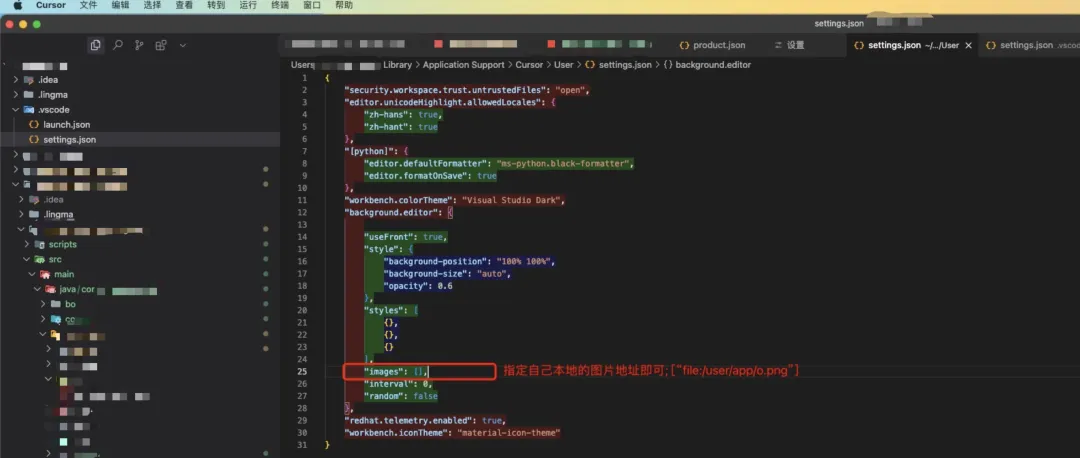1080x458 pixels.
Task: Select settings.json in the file tree
Action: pos(69,140)
